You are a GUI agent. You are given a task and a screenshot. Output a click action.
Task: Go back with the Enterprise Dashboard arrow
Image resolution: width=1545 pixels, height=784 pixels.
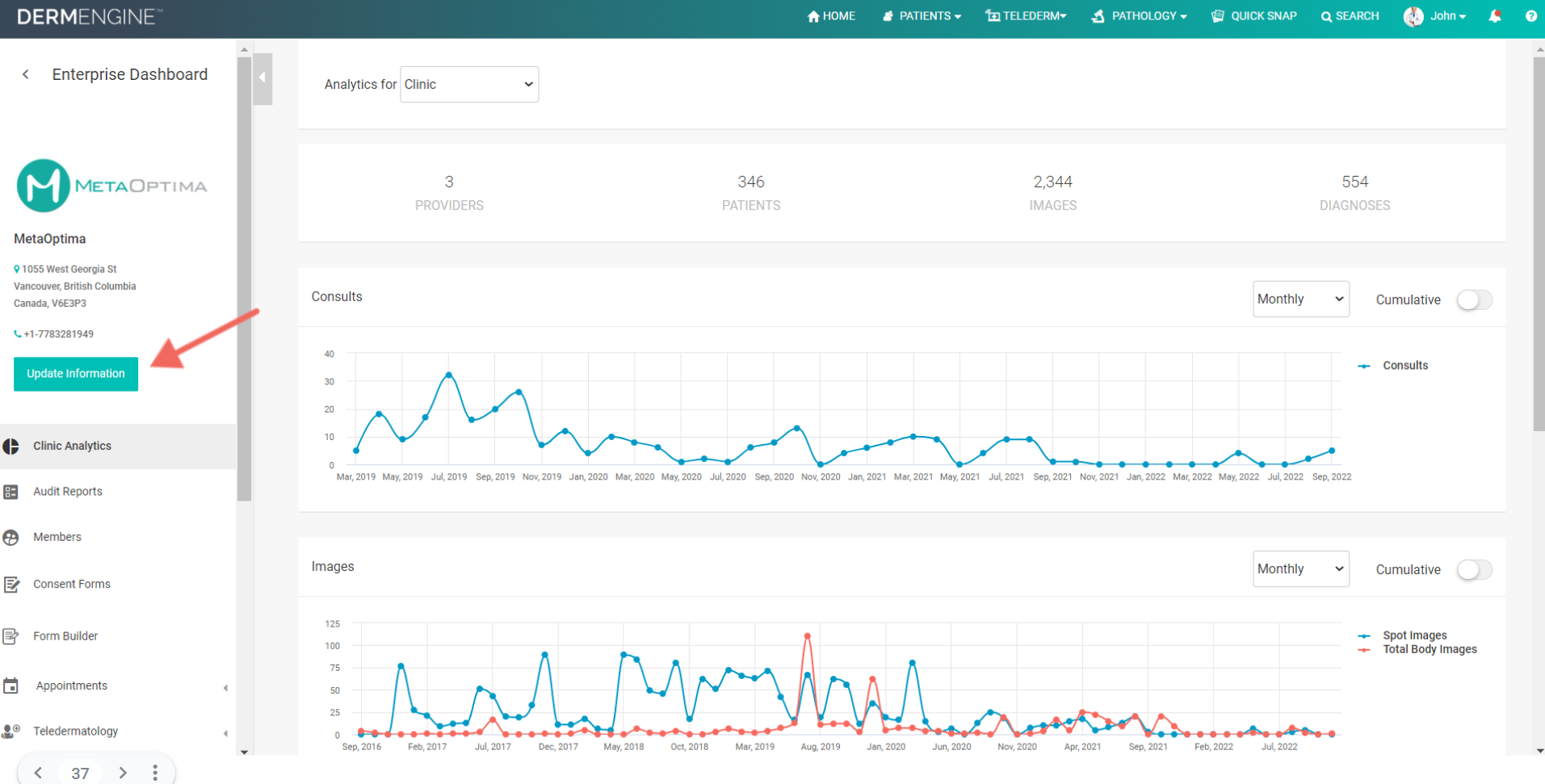click(x=26, y=74)
